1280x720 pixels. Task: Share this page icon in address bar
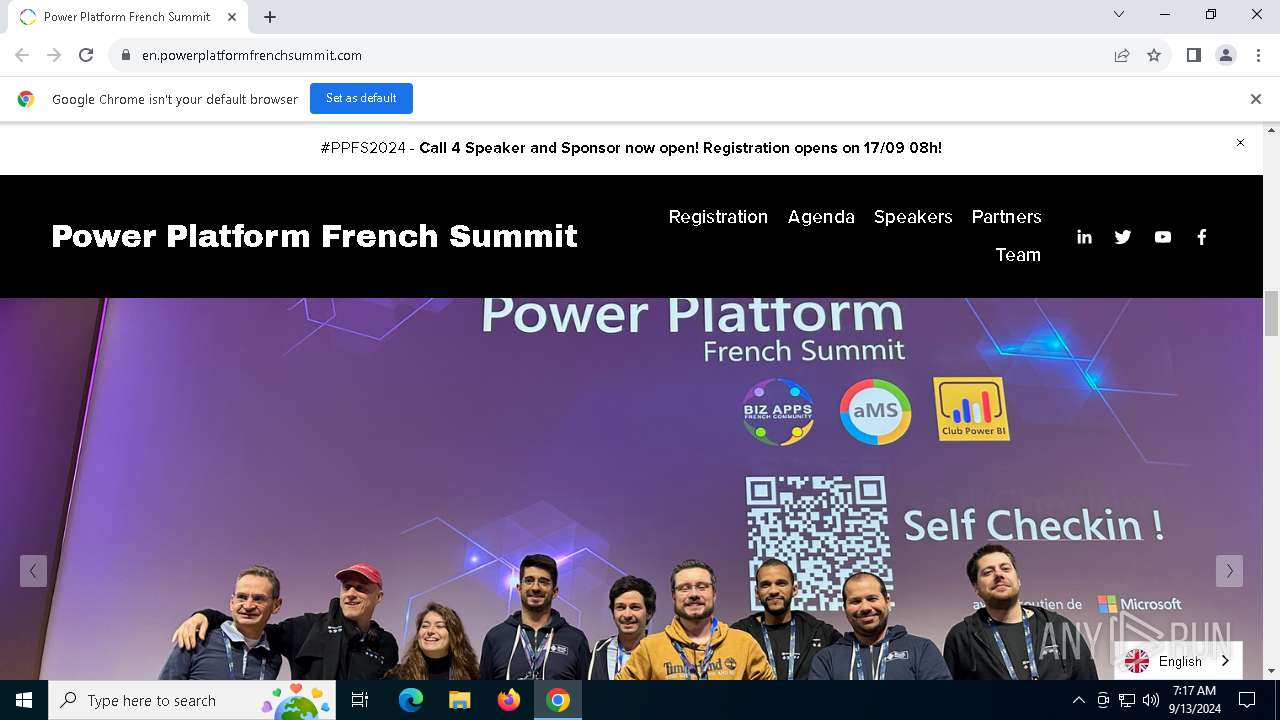[1122, 55]
